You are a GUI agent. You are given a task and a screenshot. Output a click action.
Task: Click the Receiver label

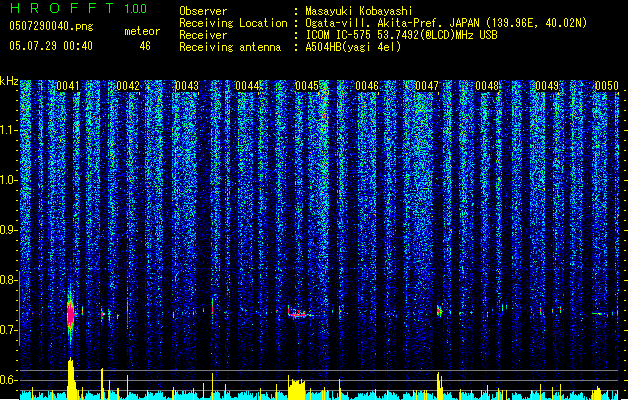tap(203, 35)
